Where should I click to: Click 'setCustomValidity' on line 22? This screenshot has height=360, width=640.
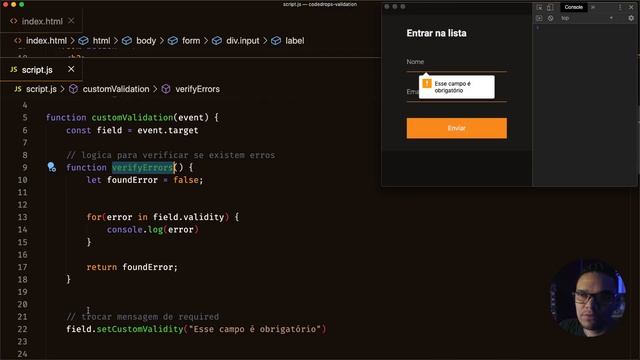(140, 329)
